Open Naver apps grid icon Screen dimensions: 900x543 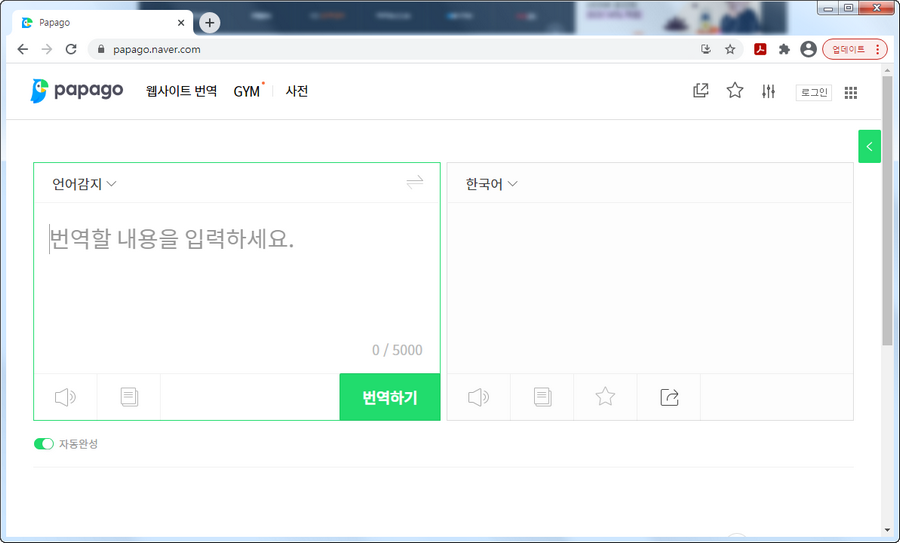click(851, 92)
